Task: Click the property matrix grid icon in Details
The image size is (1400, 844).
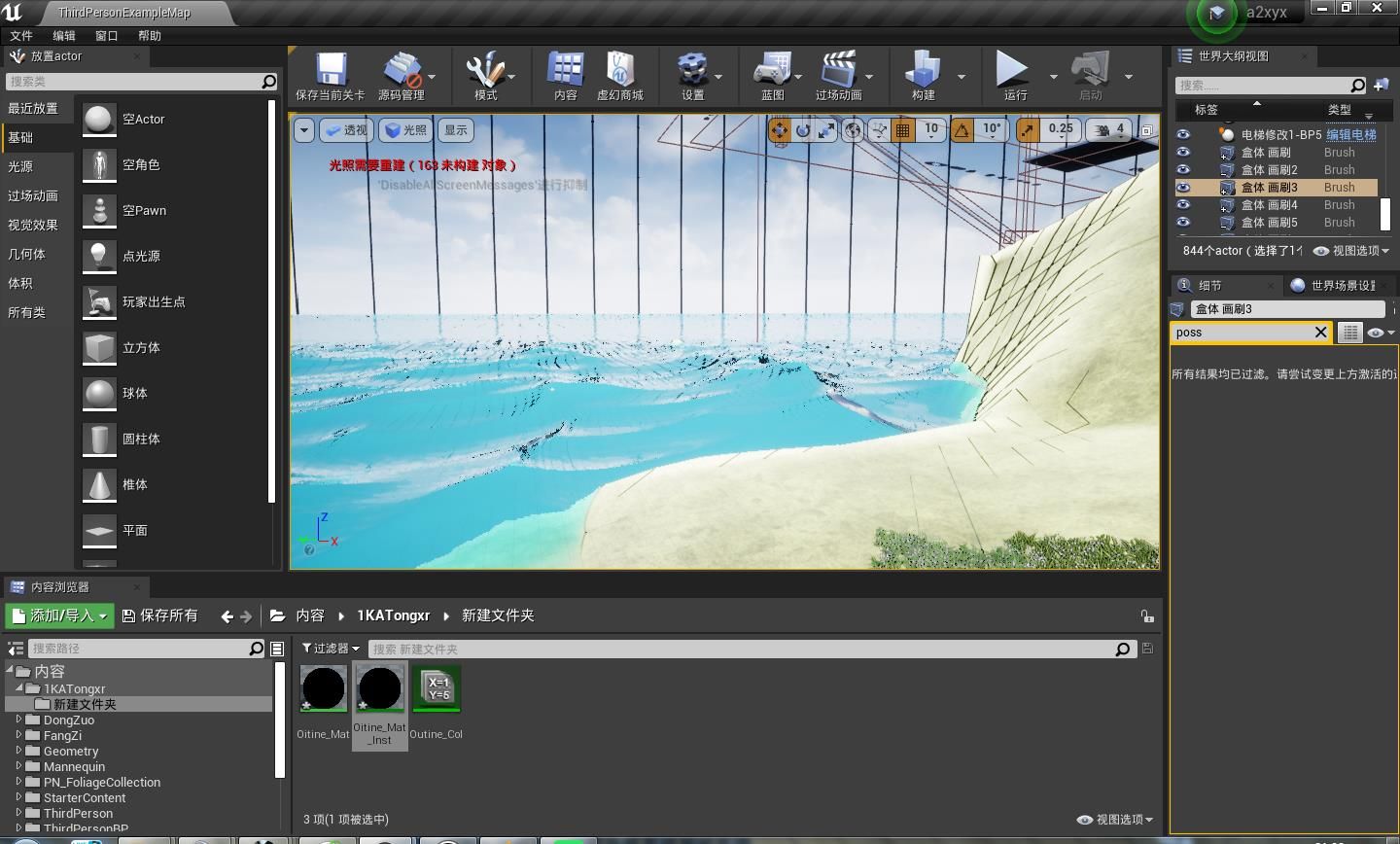Action: [x=1350, y=333]
